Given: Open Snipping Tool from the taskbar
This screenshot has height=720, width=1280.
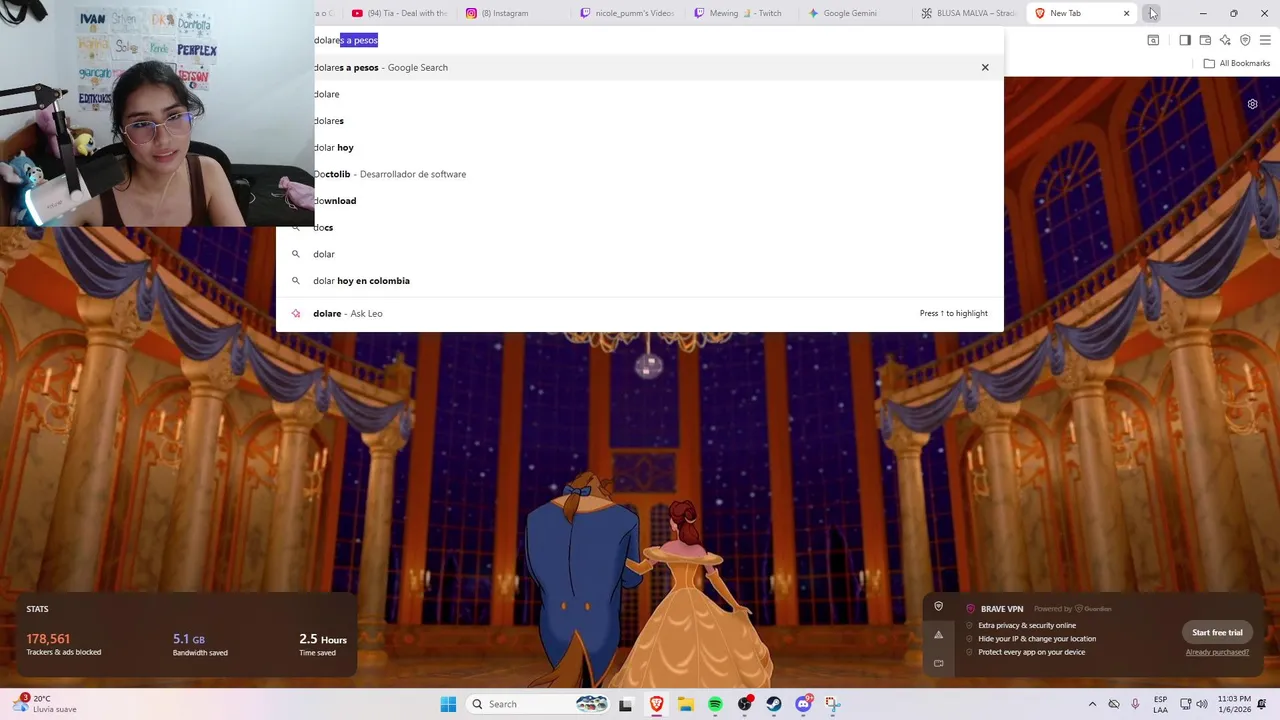Looking at the screenshot, I should [x=833, y=704].
